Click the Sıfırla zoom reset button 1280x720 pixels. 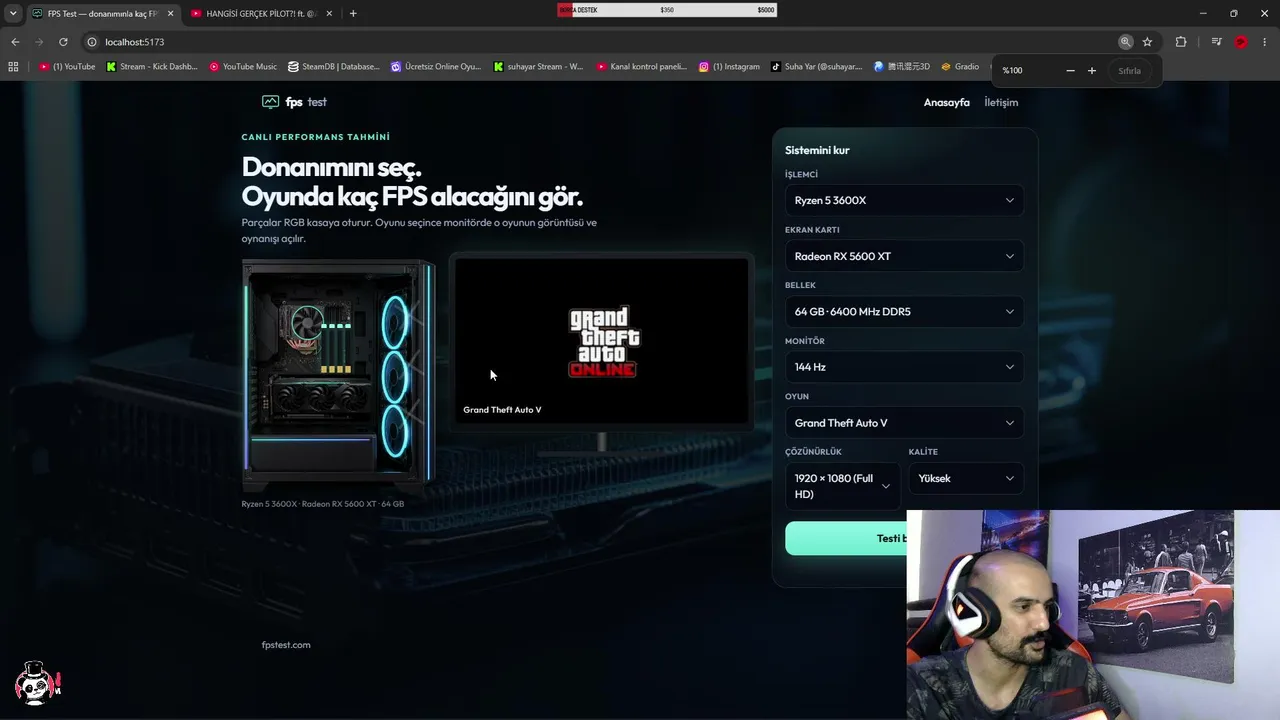point(1129,71)
